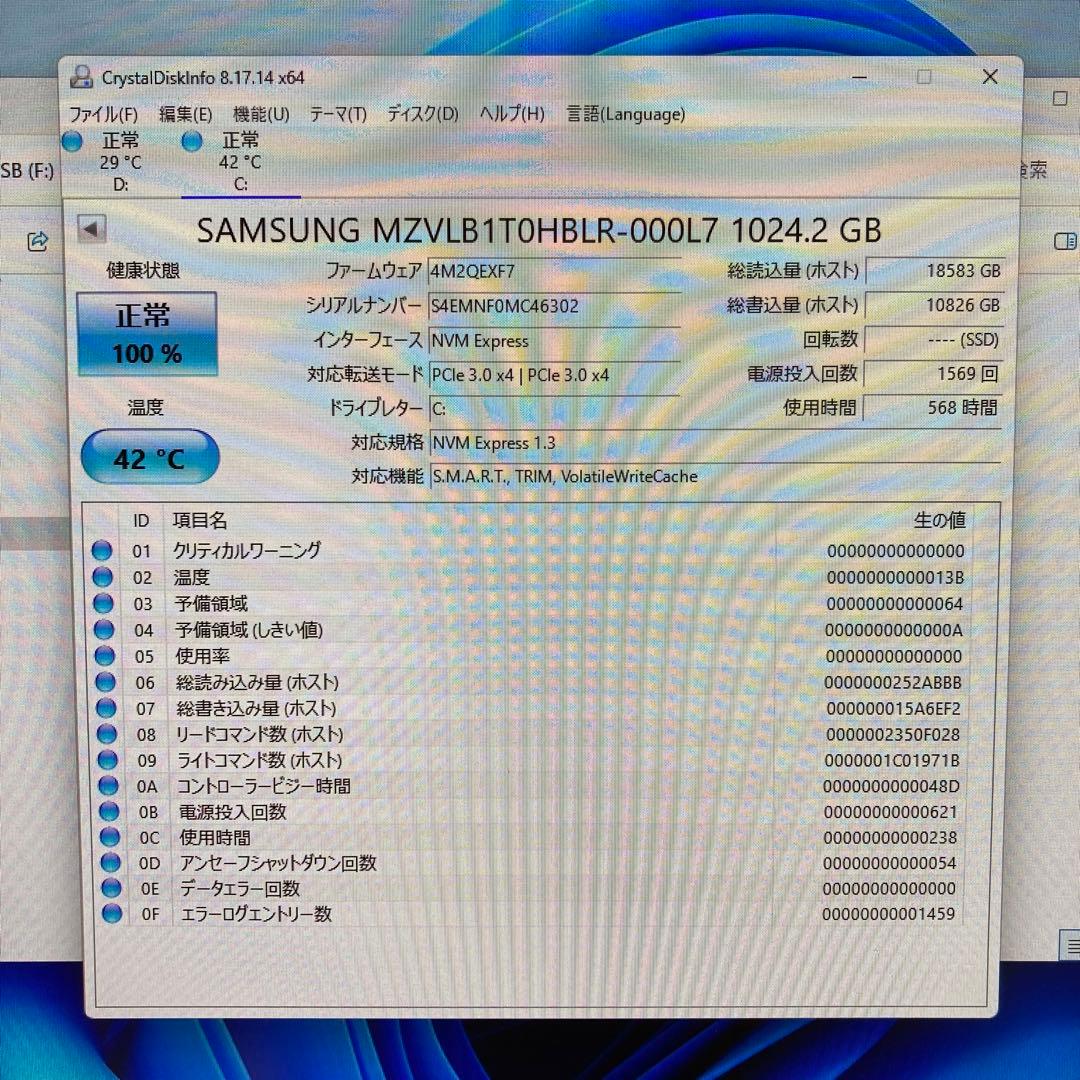The height and width of the screenshot is (1080, 1080).
Task: Click the 正常 100% health status button
Action: click(146, 330)
